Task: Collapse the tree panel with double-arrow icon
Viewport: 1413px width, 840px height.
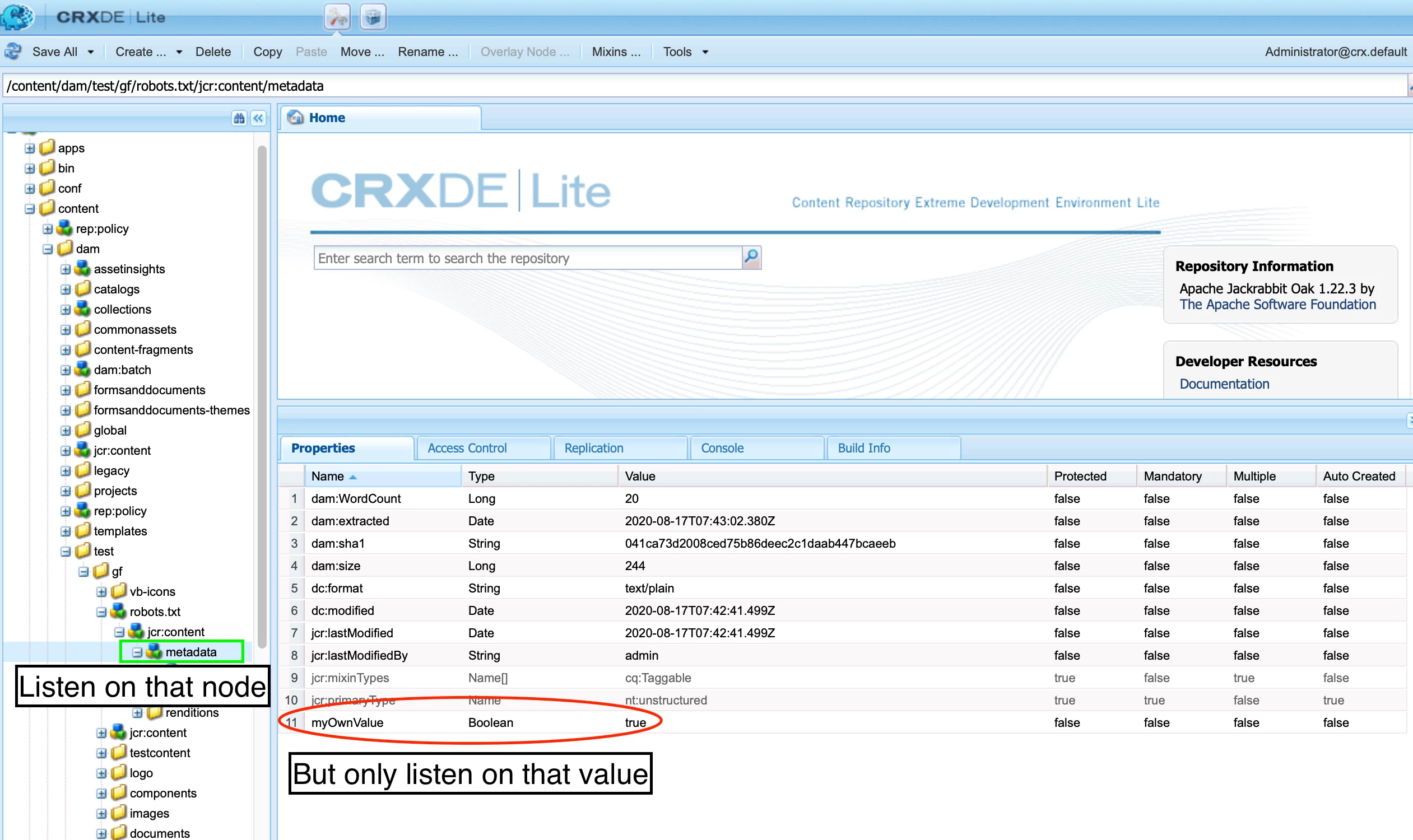Action: click(x=258, y=118)
